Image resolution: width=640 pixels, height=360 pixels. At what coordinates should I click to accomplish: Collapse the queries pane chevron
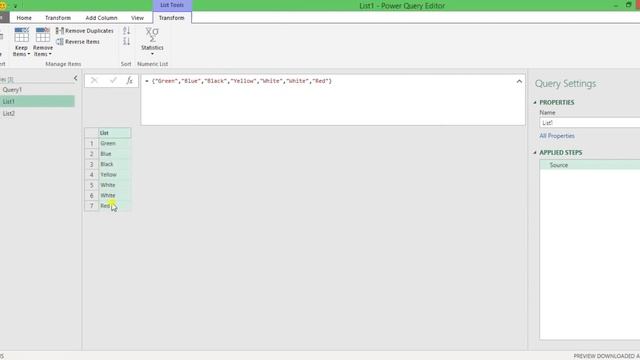(76, 78)
